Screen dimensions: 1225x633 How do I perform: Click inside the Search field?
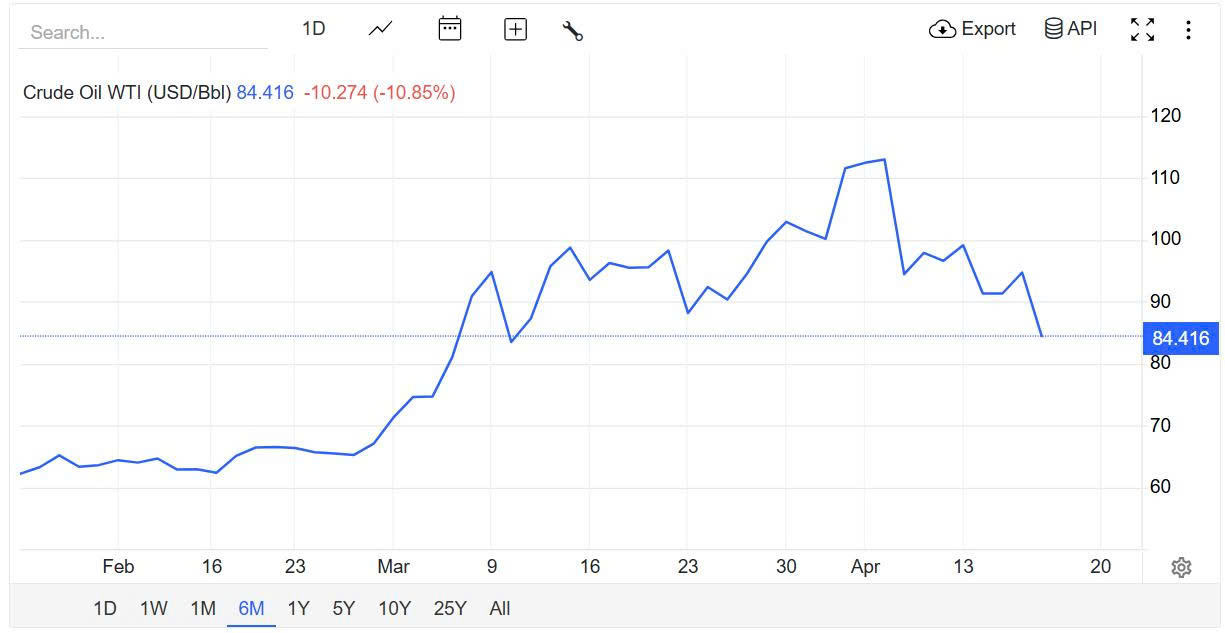point(140,32)
